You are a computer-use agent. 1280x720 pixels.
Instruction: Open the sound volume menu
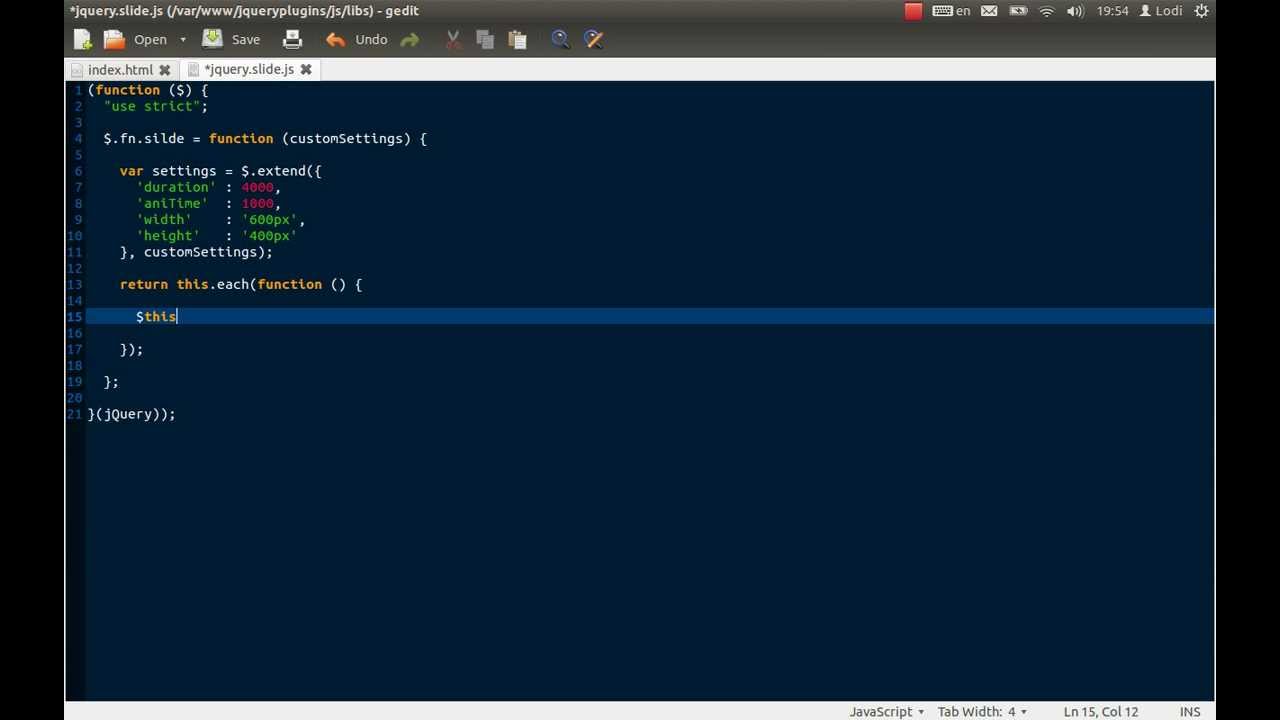tap(1075, 11)
